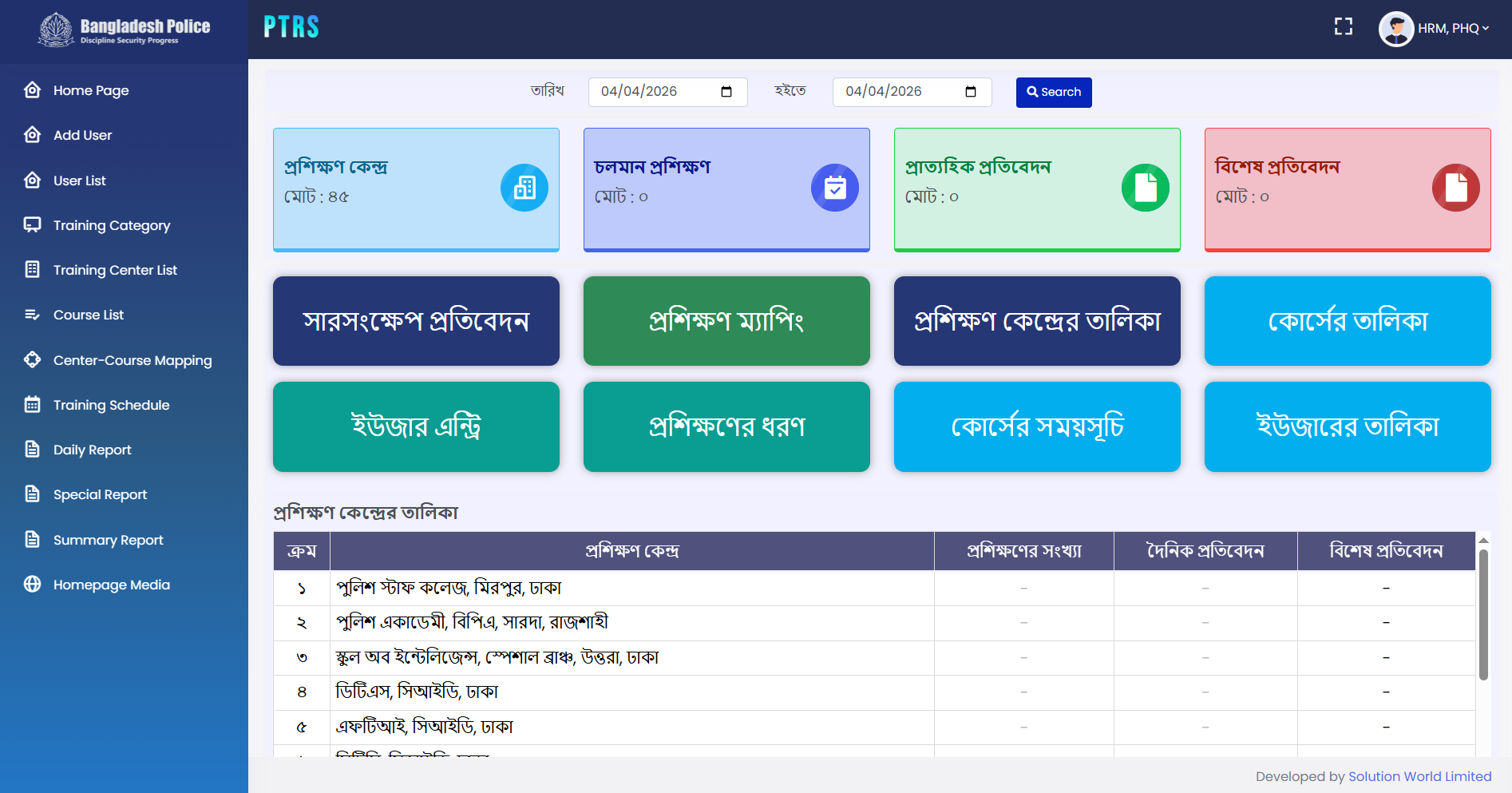Click the training center table scrollbar
The image size is (1512, 793).
[1483, 615]
